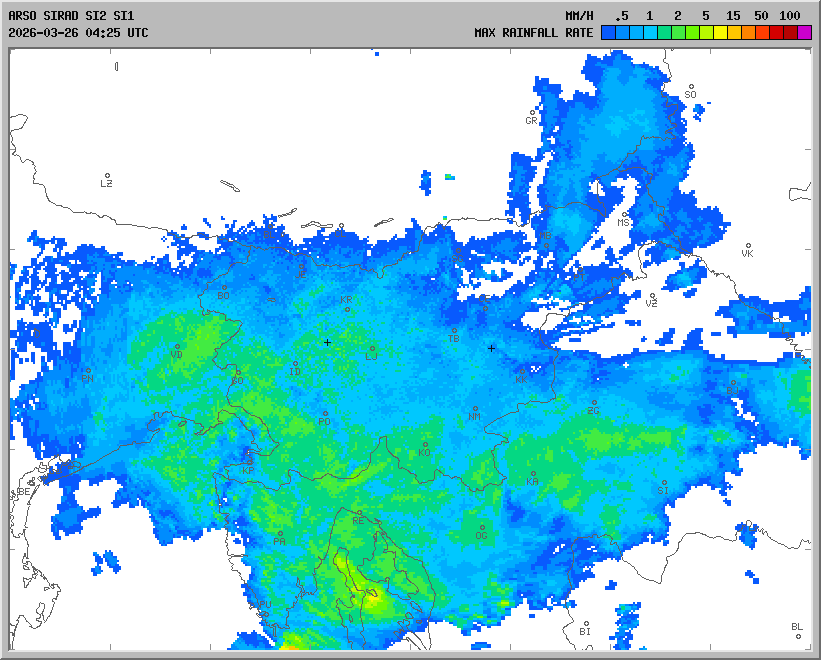821x660 pixels.
Task: Click the magenta 100 mm/h legend swatch
Action: pyautogui.click(x=805, y=33)
